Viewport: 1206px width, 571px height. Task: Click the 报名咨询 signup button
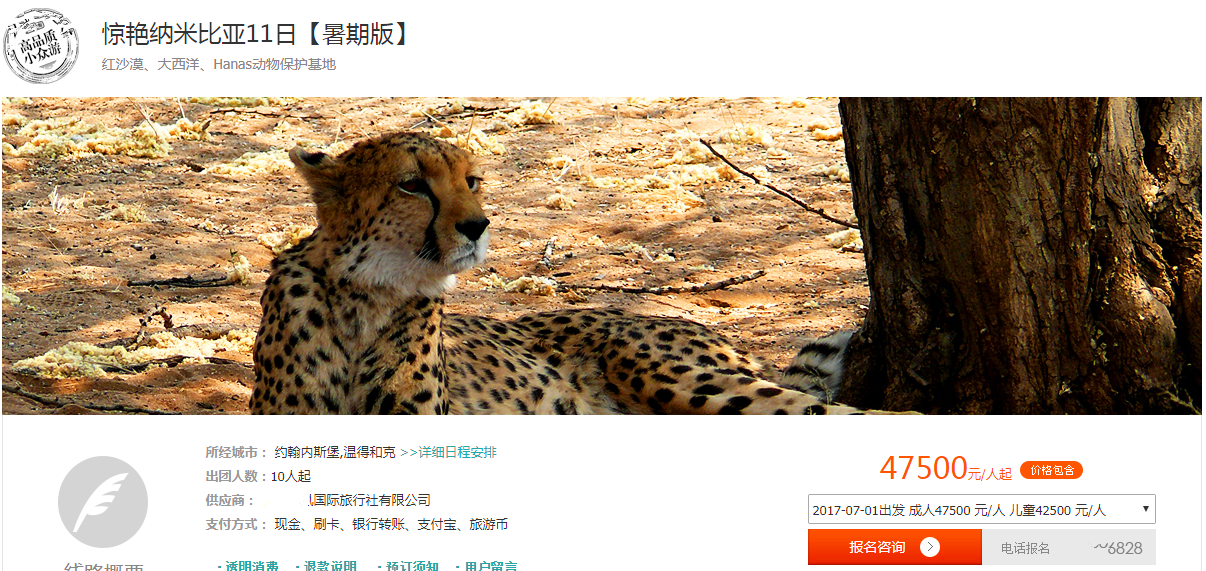pyautogui.click(x=895, y=547)
